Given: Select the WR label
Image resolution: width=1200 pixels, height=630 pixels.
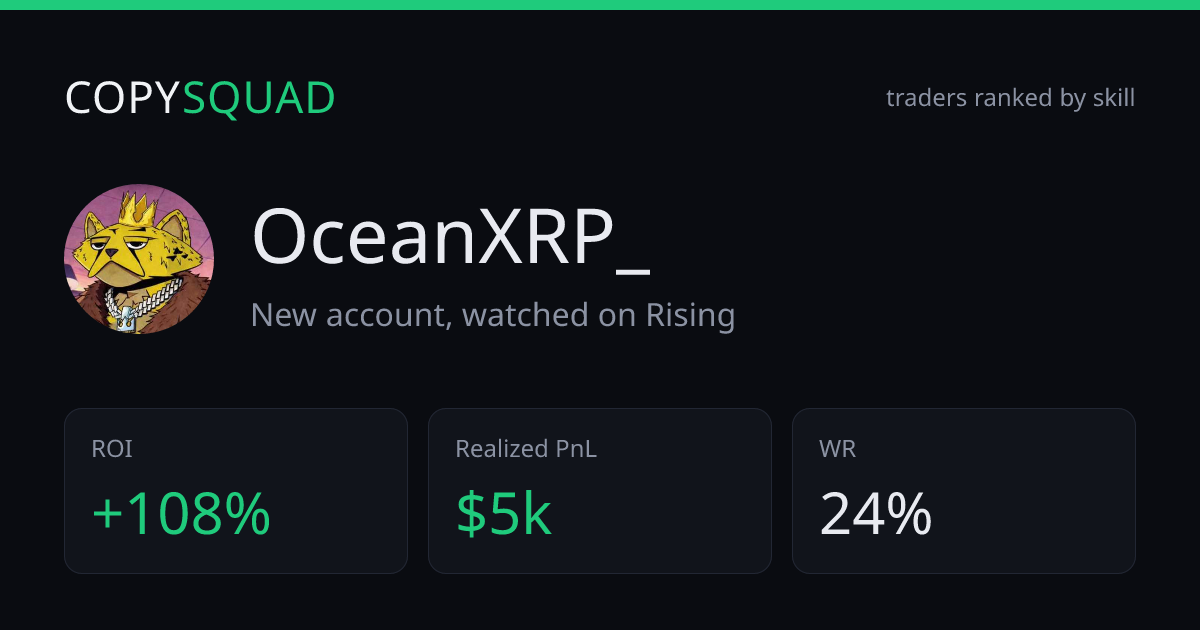Looking at the screenshot, I should coord(837,449).
